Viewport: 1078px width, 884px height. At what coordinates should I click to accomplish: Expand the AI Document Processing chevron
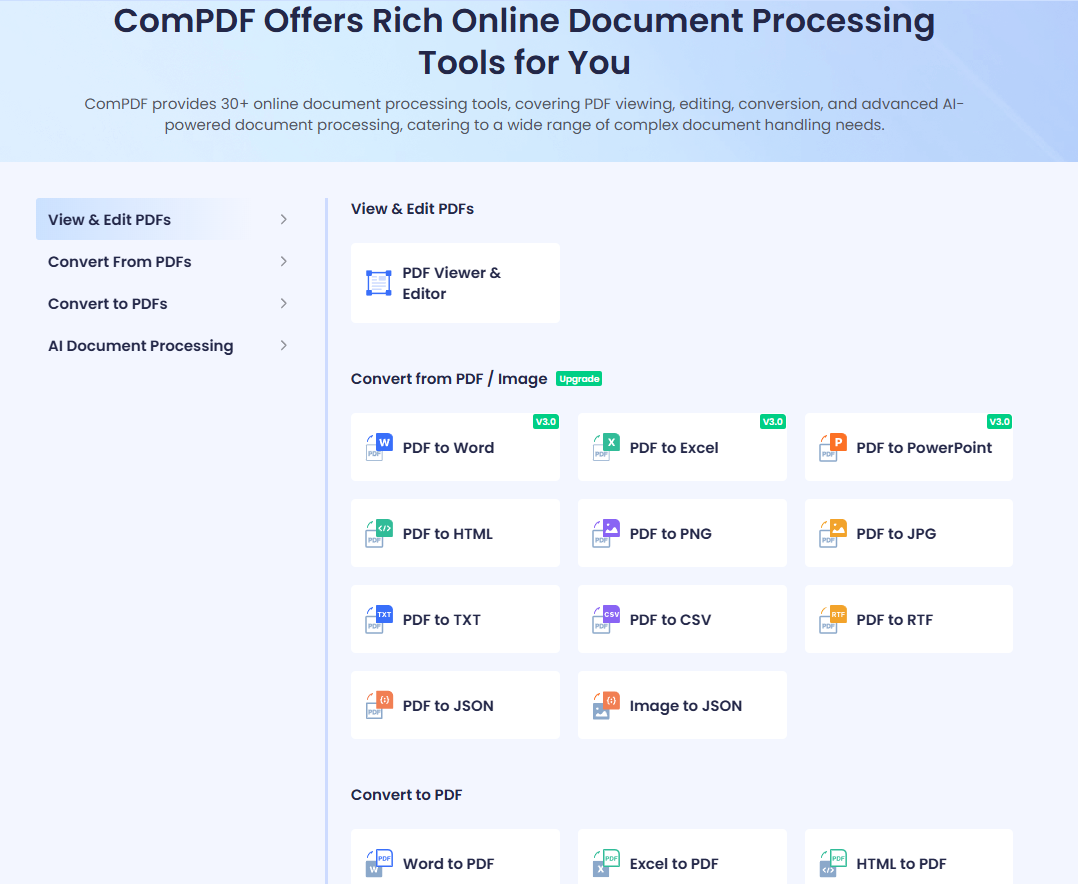click(283, 345)
